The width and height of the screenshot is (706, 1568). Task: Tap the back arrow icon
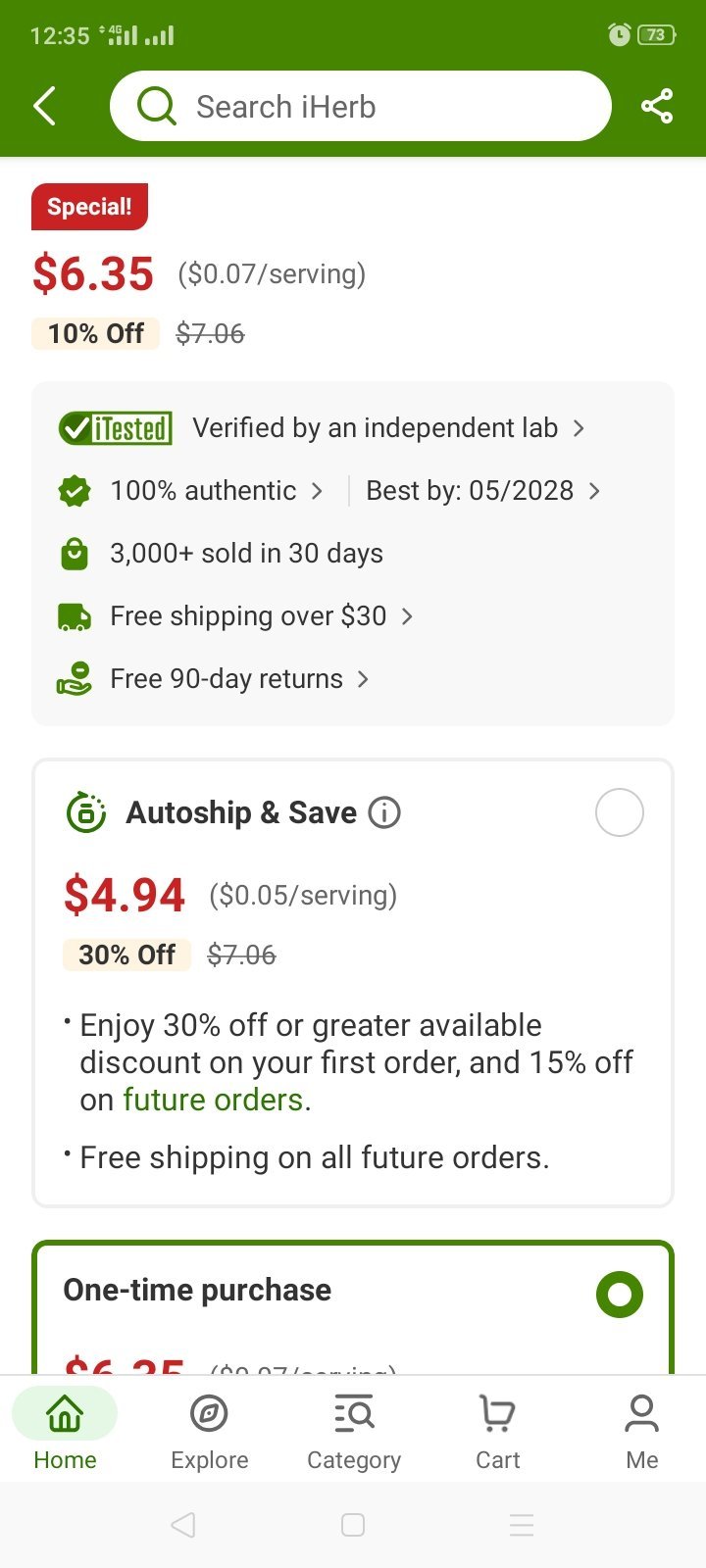click(45, 106)
